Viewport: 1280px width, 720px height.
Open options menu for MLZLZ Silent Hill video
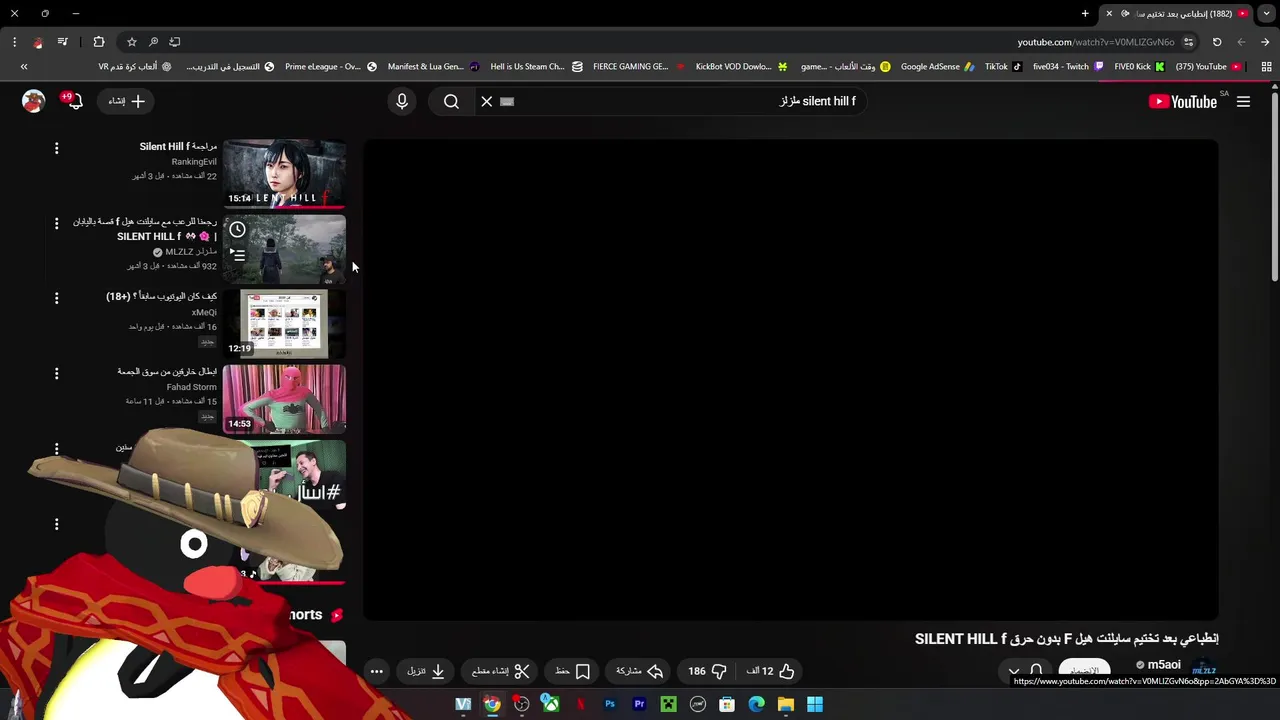pyautogui.click(x=56, y=223)
